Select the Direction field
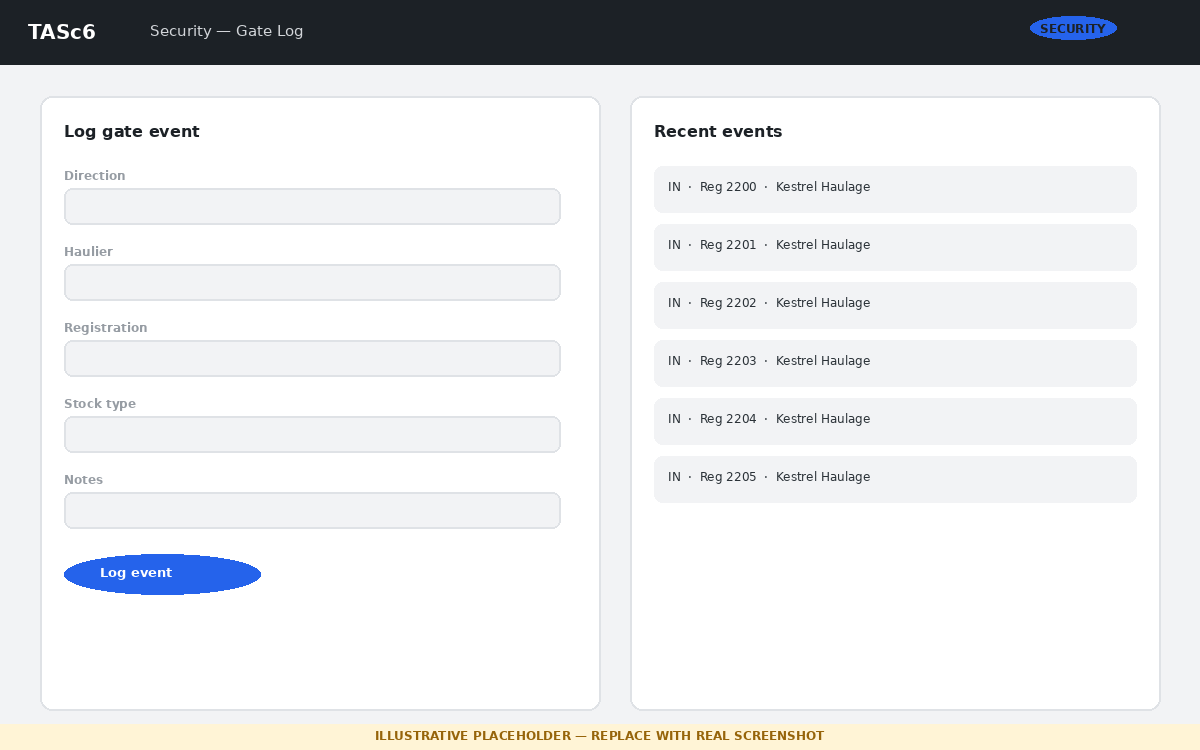Screen dimensions: 1200x750 pyautogui.click(x=312, y=207)
